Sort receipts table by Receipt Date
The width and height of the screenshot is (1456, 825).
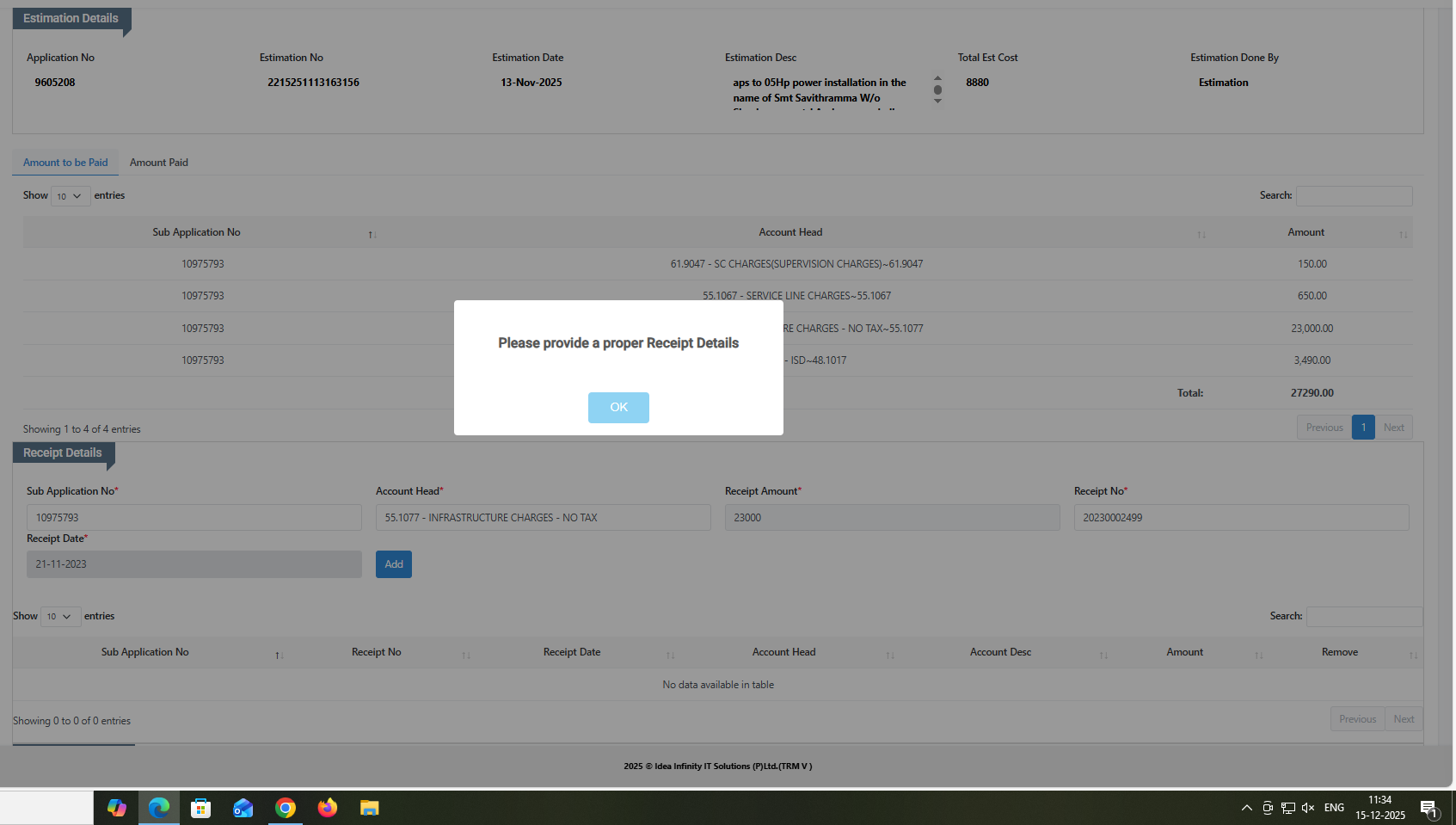670,655
